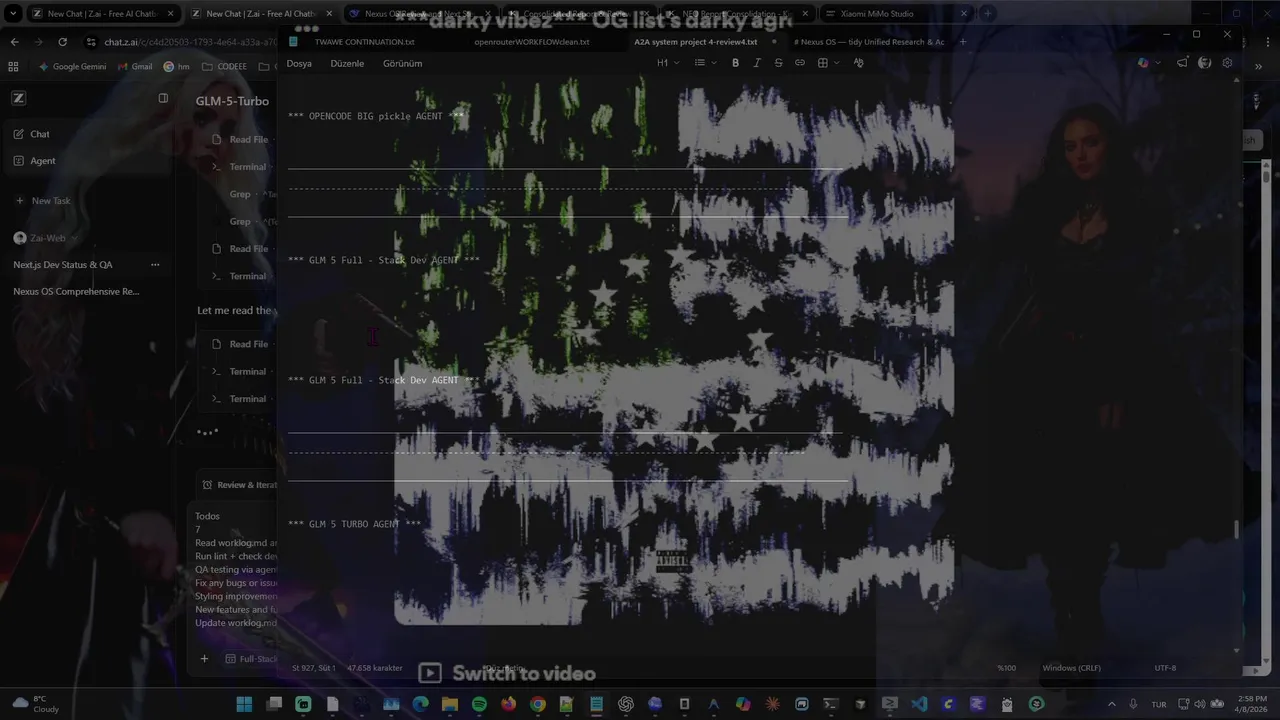Image resolution: width=1280 pixels, height=720 pixels.
Task: Open Google Chrome from taskbar
Action: (x=538, y=704)
